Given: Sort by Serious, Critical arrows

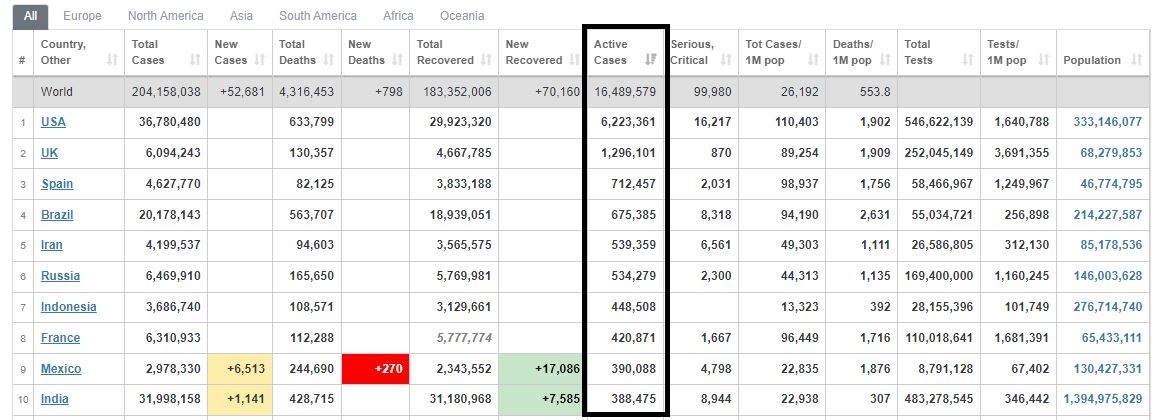Looking at the screenshot, I should tap(726, 60).
